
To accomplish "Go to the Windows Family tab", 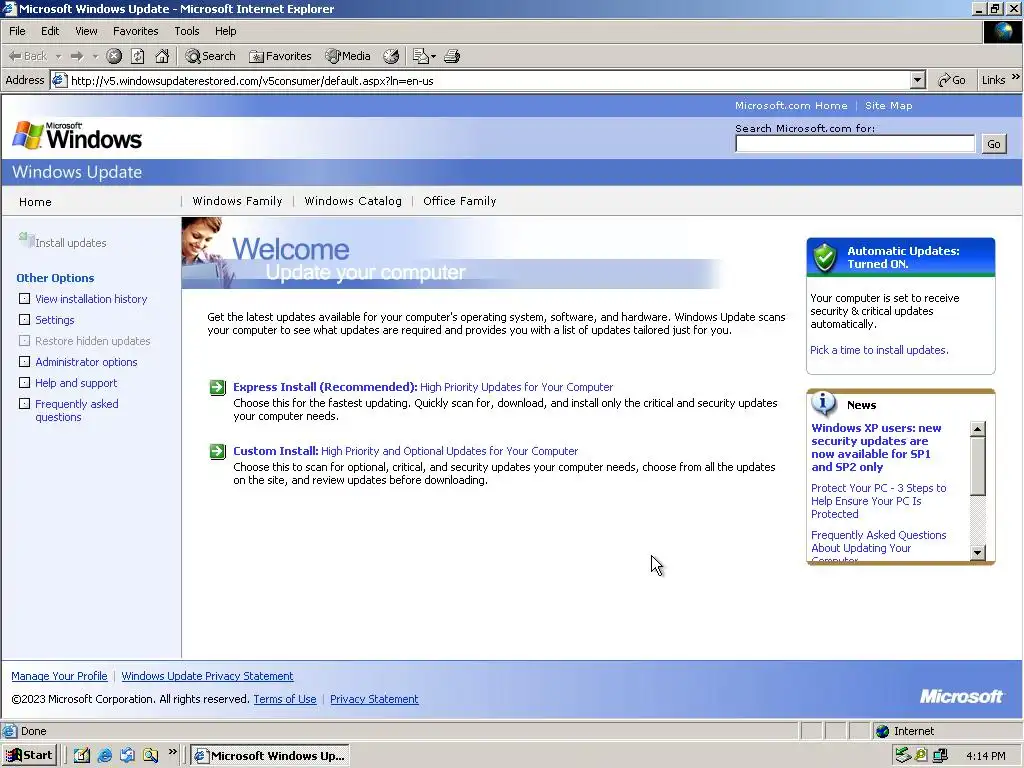I will pos(237,201).
